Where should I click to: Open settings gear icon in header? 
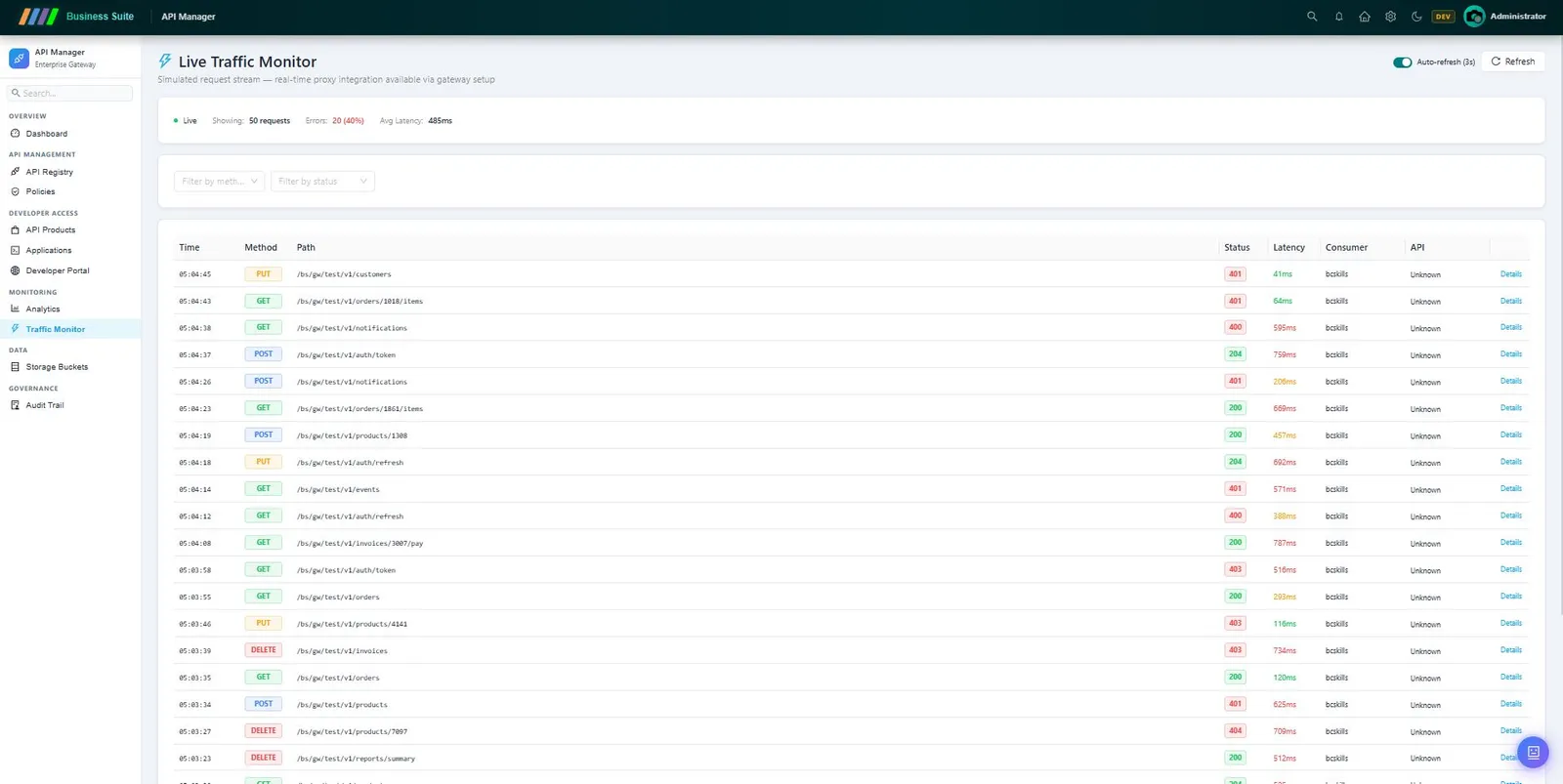coord(1390,17)
